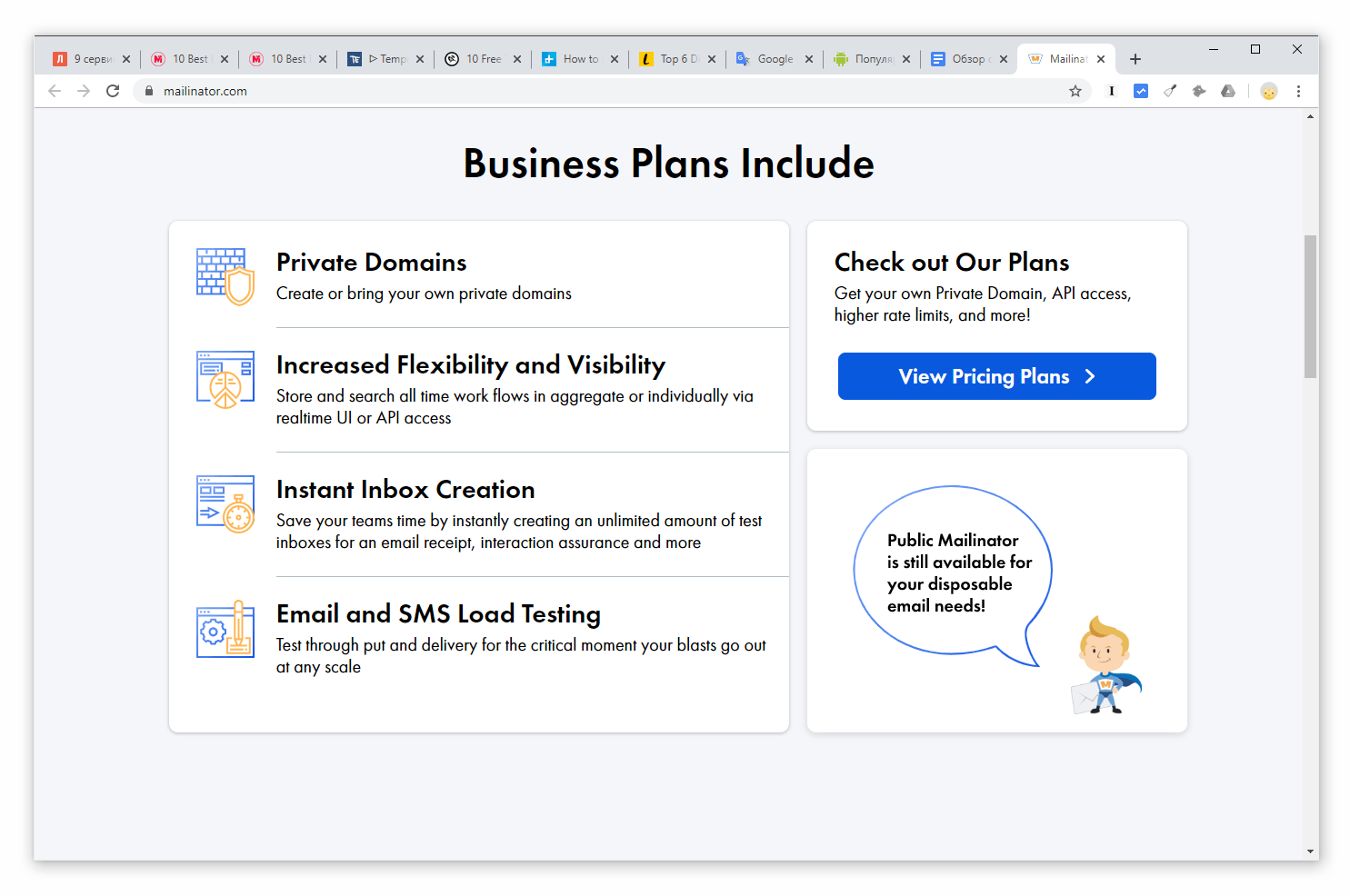Viewport: 1350px width, 896px height.
Task: Click the Instant Inbox Creation stopwatch icon
Action: click(225, 504)
